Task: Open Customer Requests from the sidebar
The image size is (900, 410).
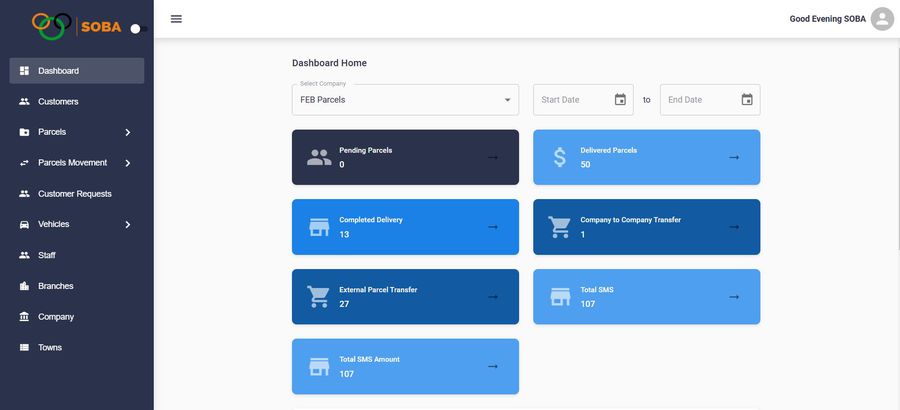Action: (77, 194)
